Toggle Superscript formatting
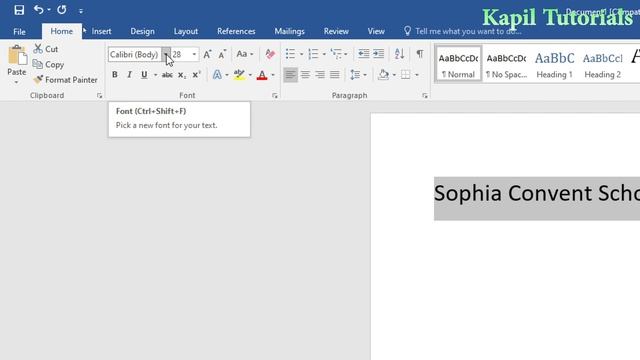Image resolution: width=640 pixels, height=360 pixels. [x=196, y=75]
